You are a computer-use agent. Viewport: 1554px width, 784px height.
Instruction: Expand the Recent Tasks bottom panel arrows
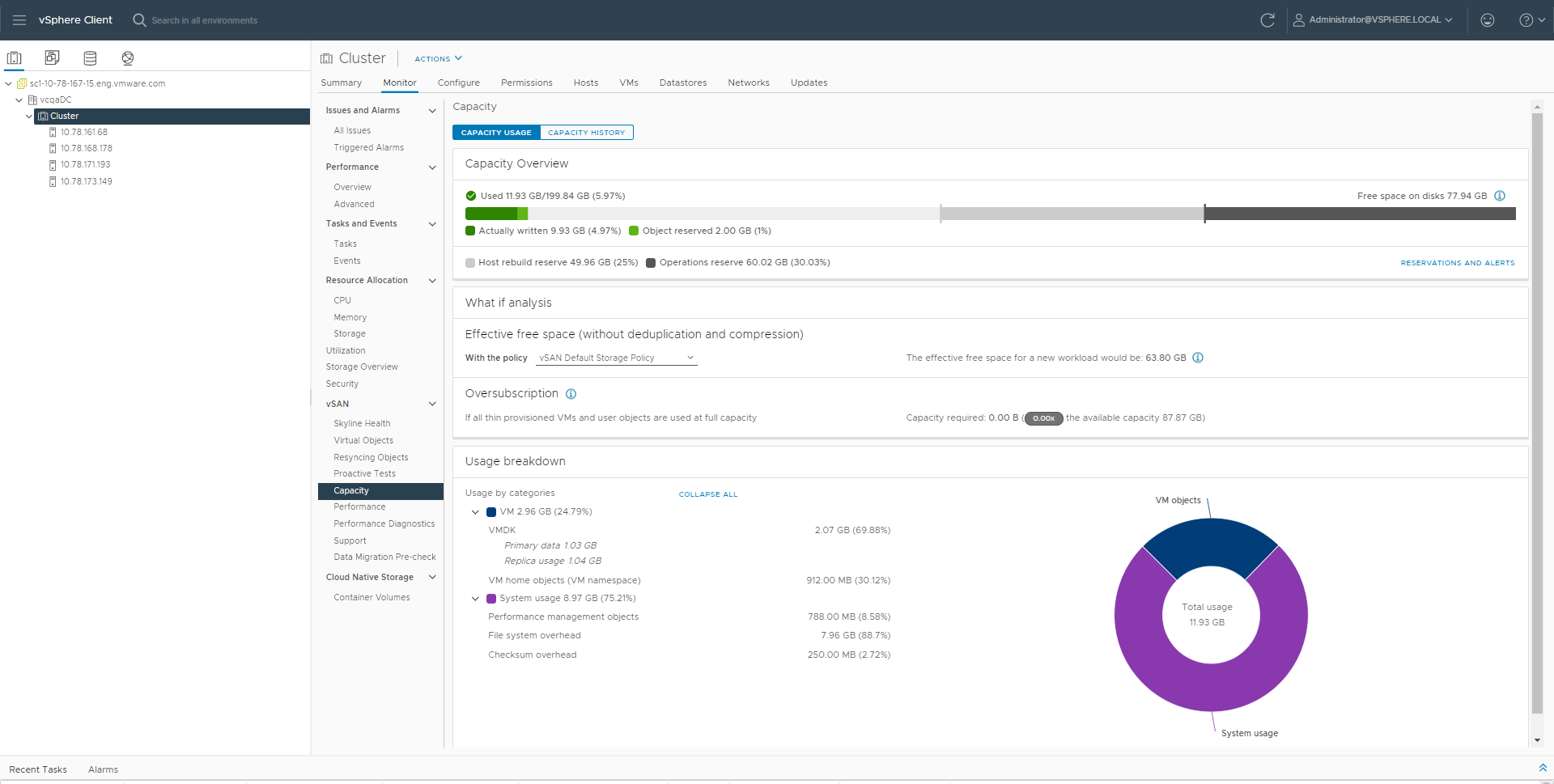coord(1543,769)
